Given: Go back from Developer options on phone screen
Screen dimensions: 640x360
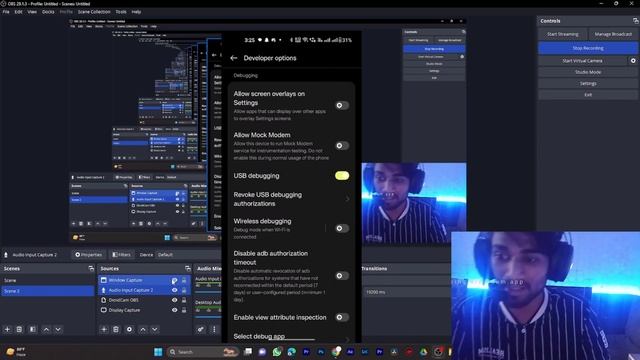Looking at the screenshot, I should 233,58.
